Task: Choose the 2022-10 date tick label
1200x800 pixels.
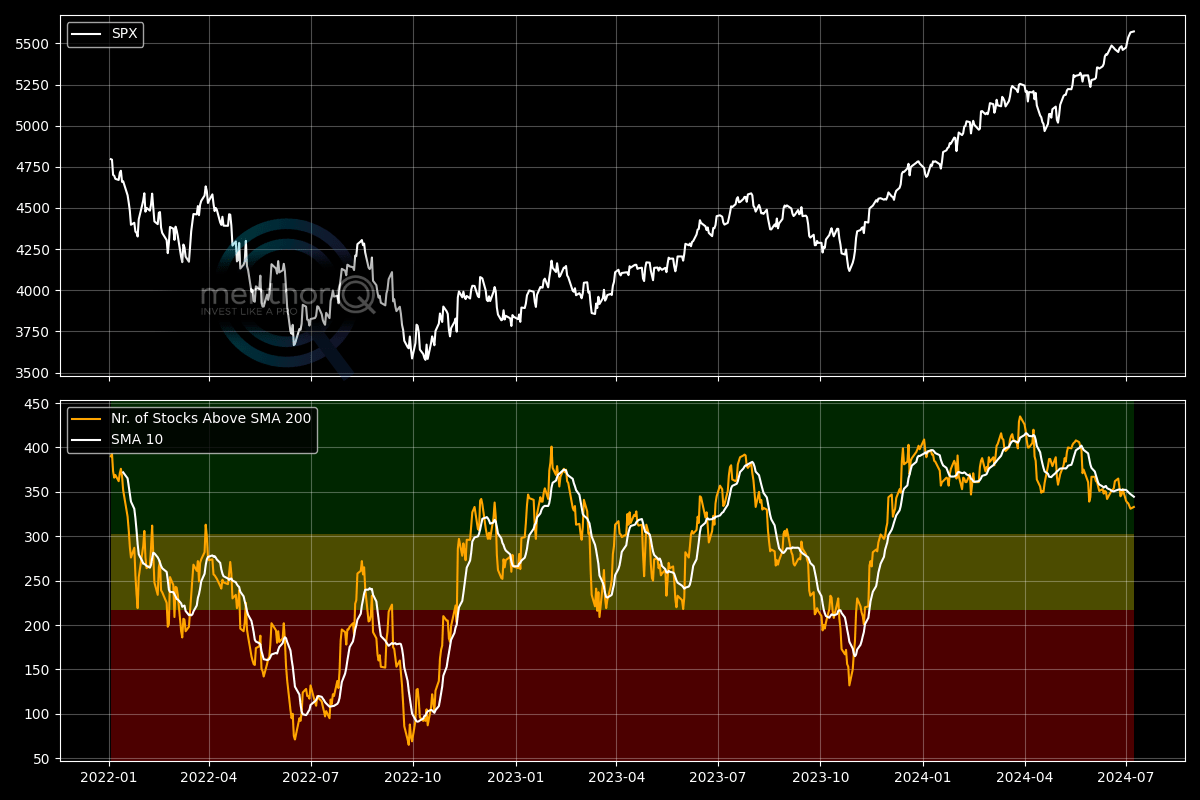Action: pyautogui.click(x=413, y=775)
